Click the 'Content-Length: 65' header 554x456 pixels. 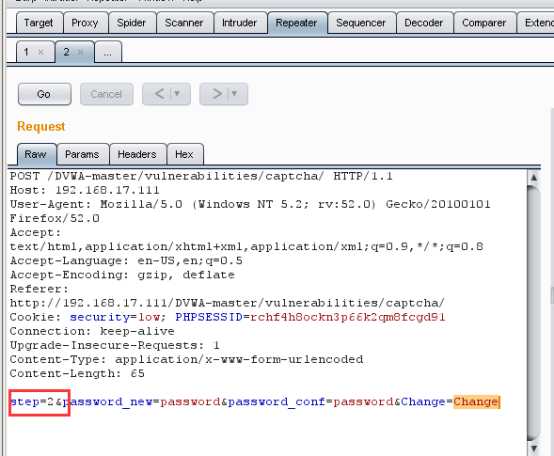77,374
